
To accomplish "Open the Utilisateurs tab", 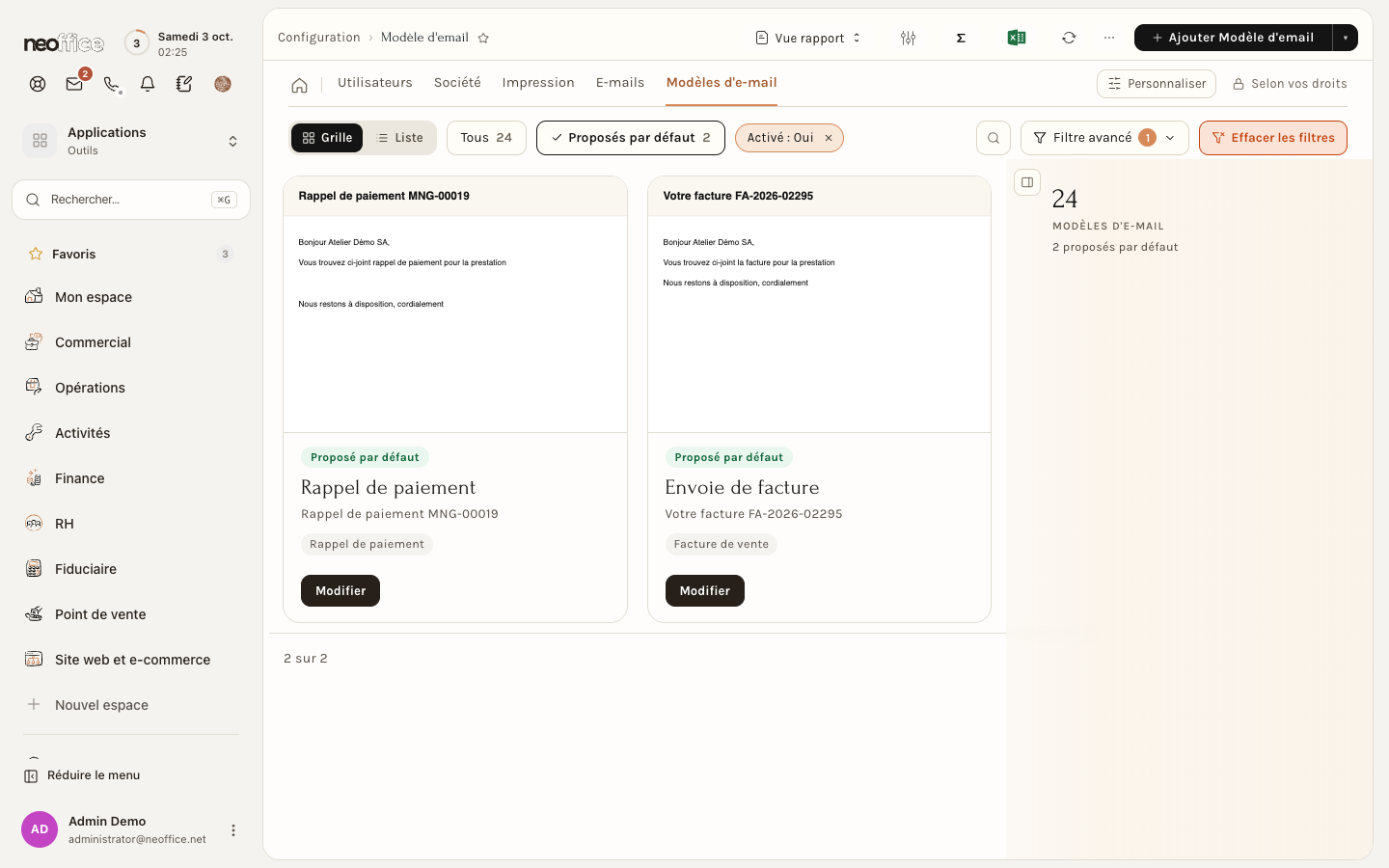I will 375,83.
